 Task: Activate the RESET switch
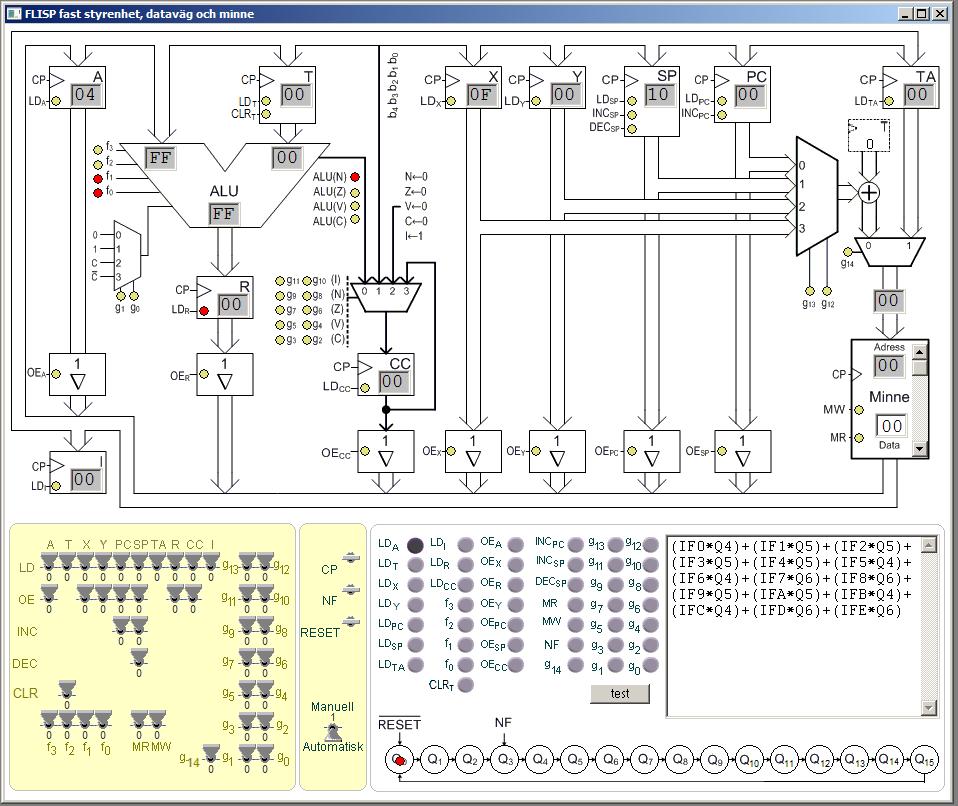[351, 622]
